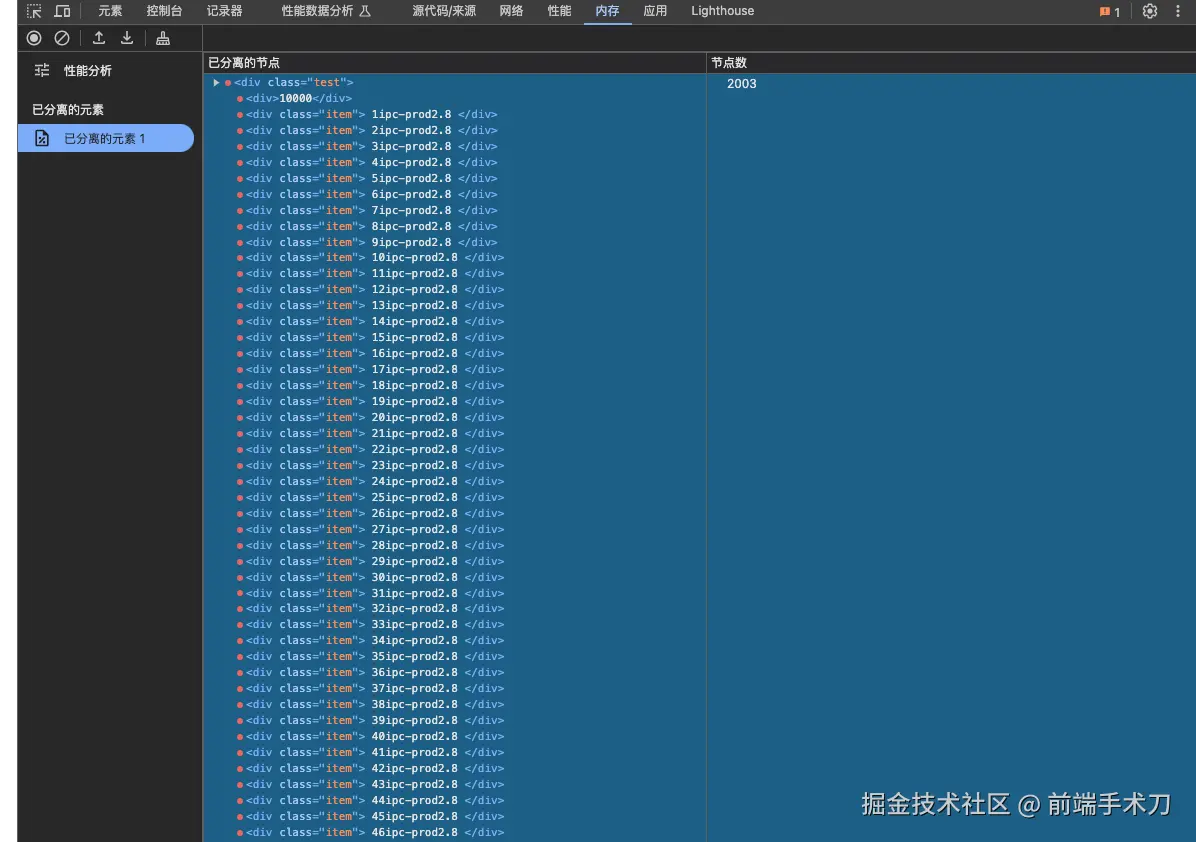The height and width of the screenshot is (842, 1196).
Task: Click the 性能分析 sliders icon
Action: [x=42, y=70]
